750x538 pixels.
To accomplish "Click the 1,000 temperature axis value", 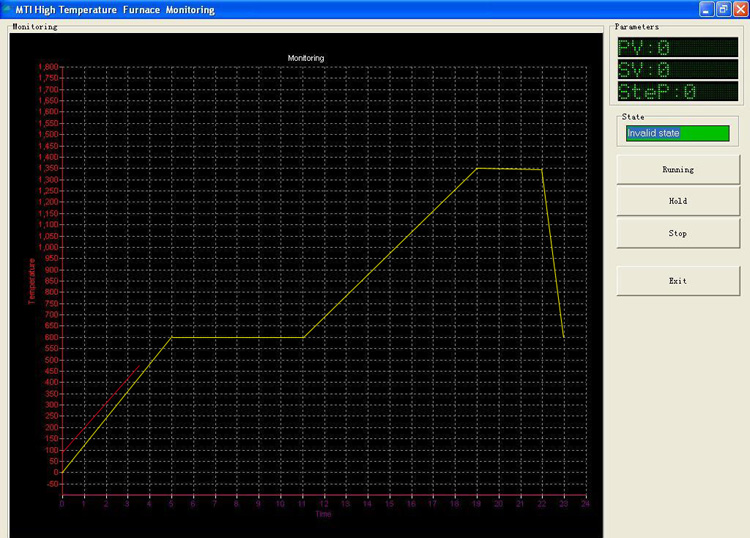I will tap(48, 247).
